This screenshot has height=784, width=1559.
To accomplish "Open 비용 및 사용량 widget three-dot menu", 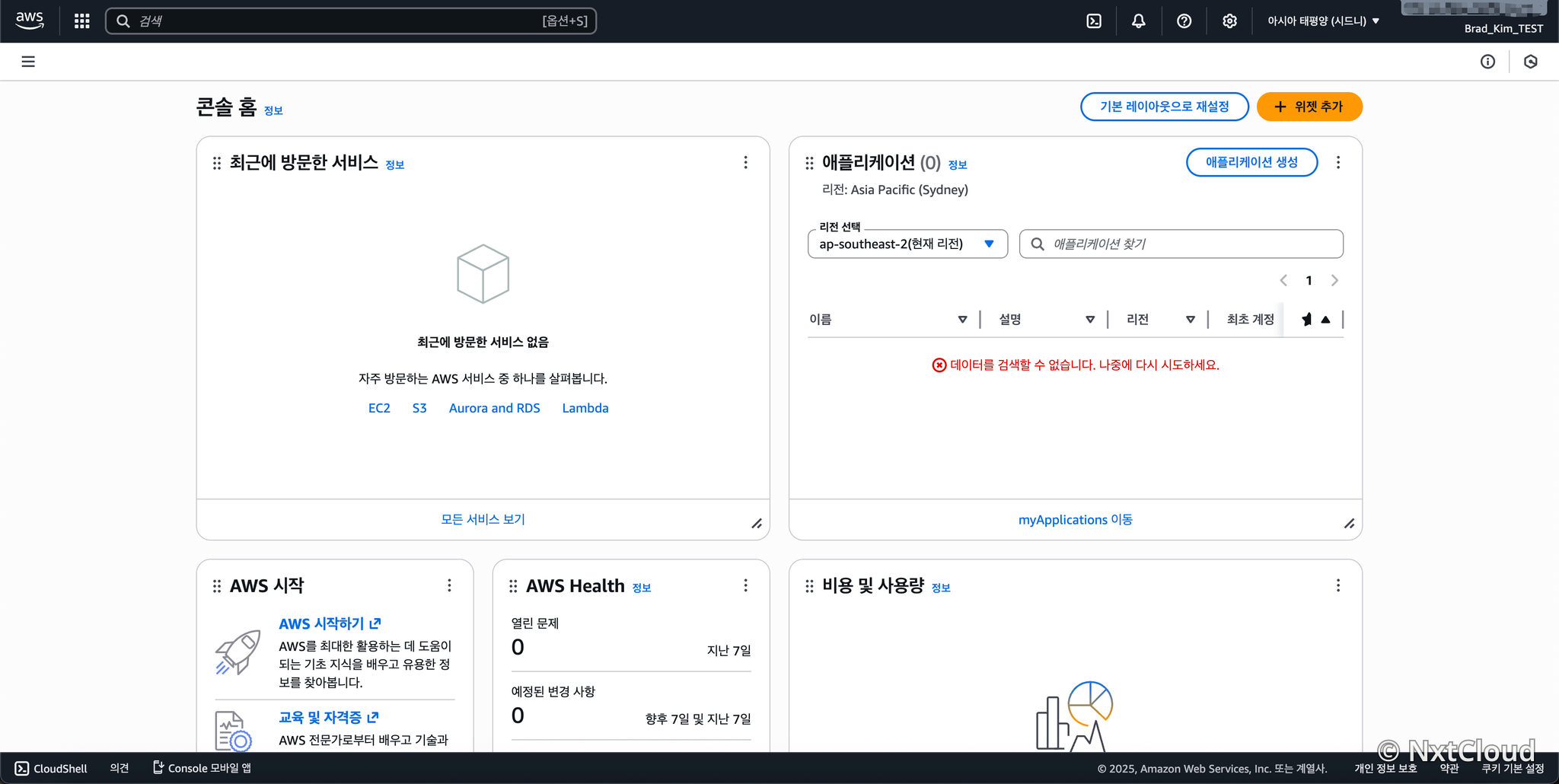I will [x=1338, y=585].
